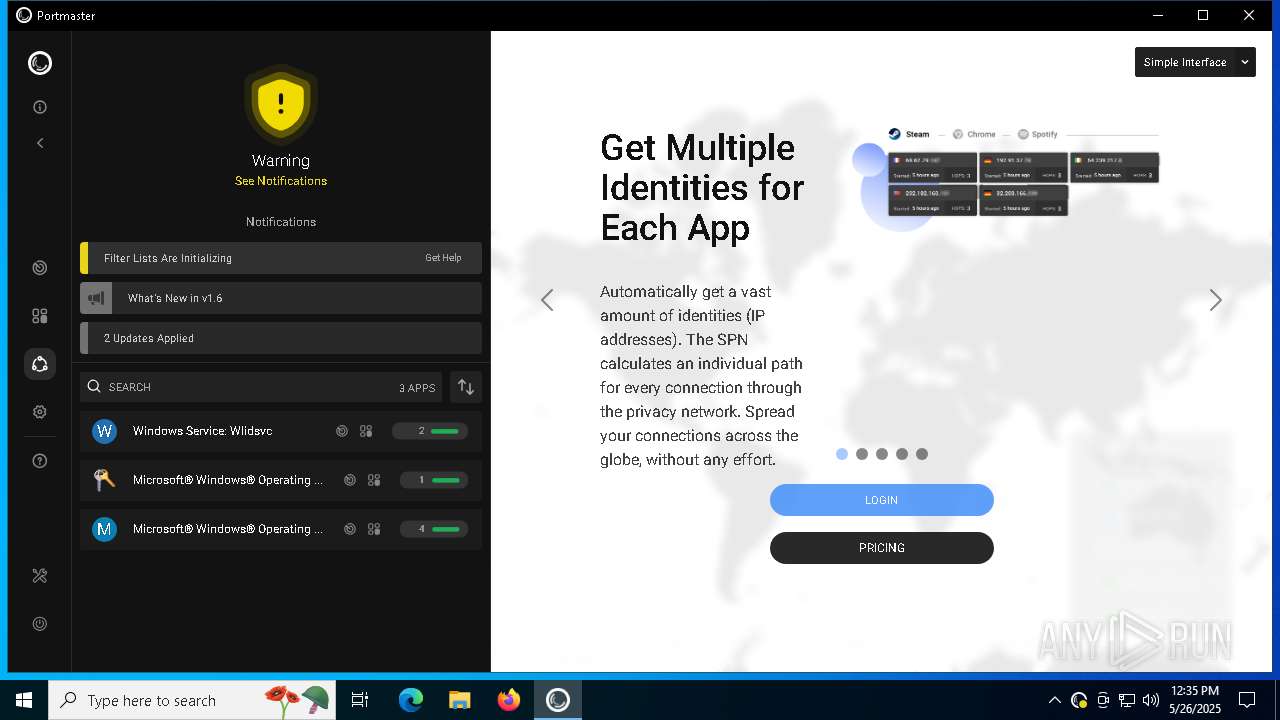Go to previous slide with left arrow
The image size is (1280, 720).
[x=547, y=300]
